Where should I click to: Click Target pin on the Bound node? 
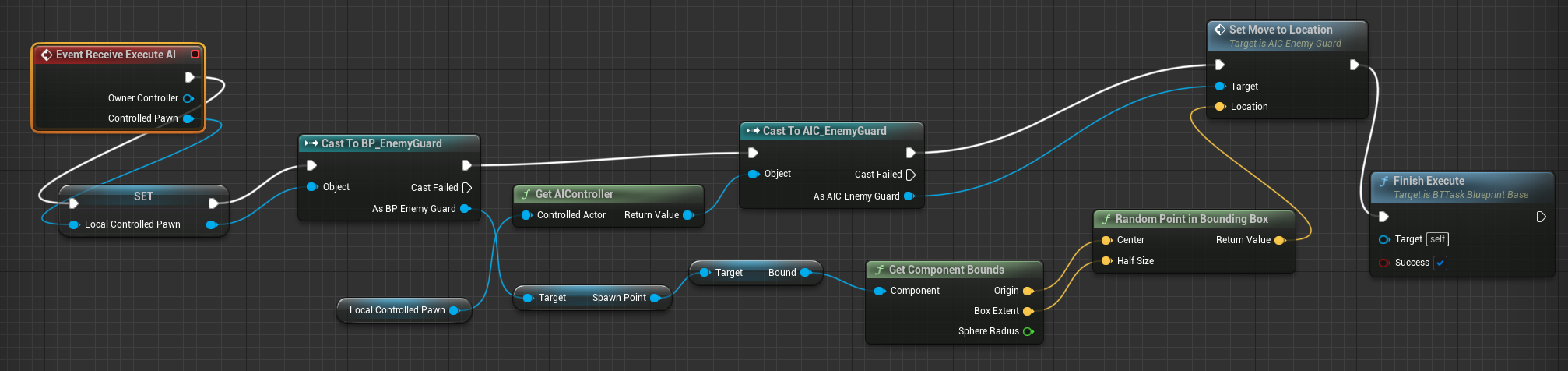tap(705, 273)
